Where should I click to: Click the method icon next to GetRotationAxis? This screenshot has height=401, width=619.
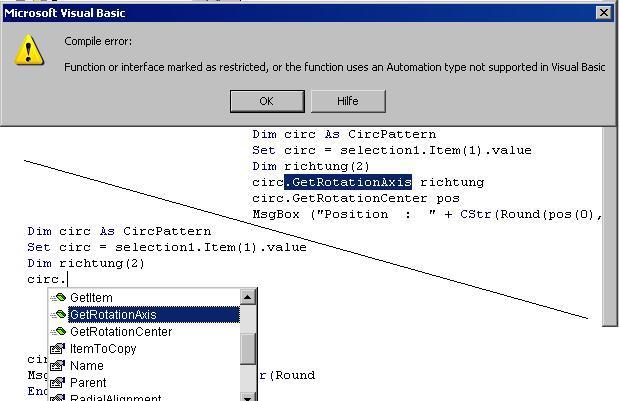pyautogui.click(x=58, y=315)
